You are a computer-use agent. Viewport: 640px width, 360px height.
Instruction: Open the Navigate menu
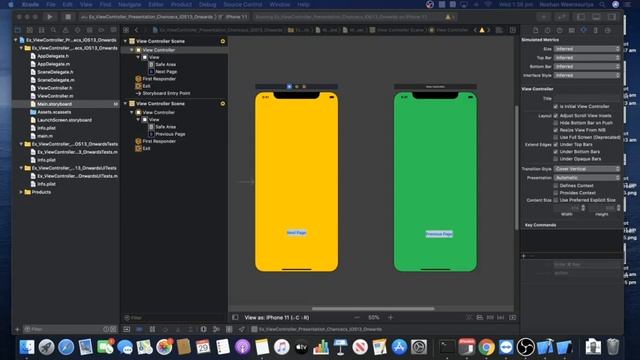(x=129, y=4)
